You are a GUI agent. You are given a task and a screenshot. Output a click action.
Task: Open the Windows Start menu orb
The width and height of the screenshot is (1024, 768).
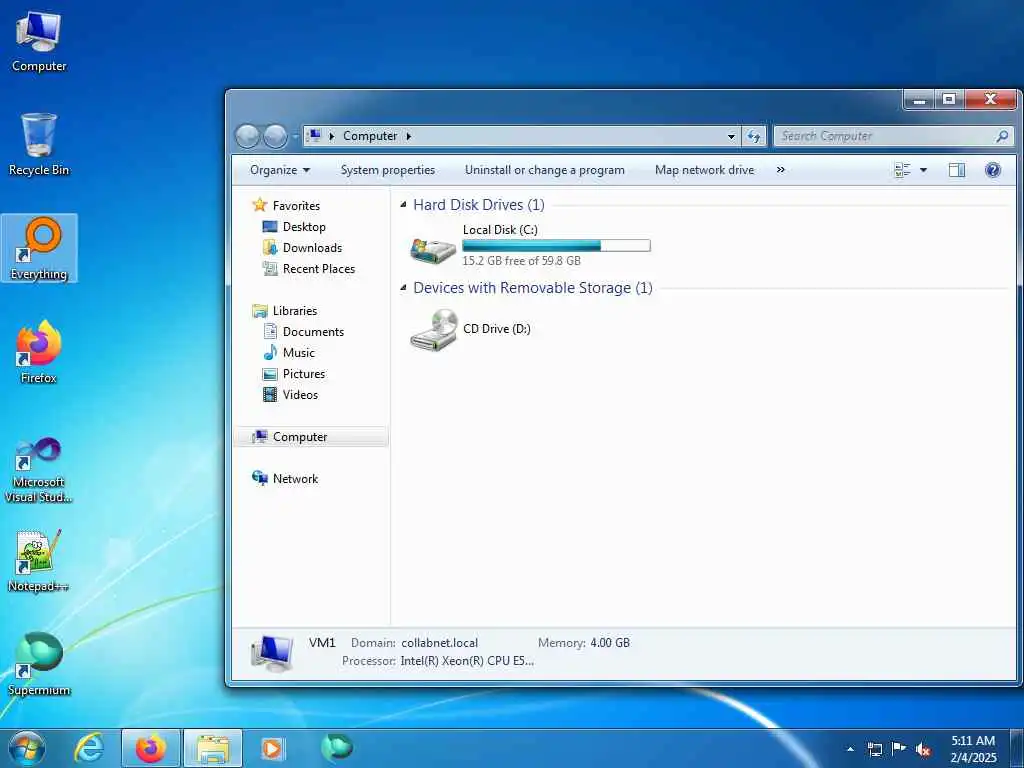pyautogui.click(x=27, y=748)
